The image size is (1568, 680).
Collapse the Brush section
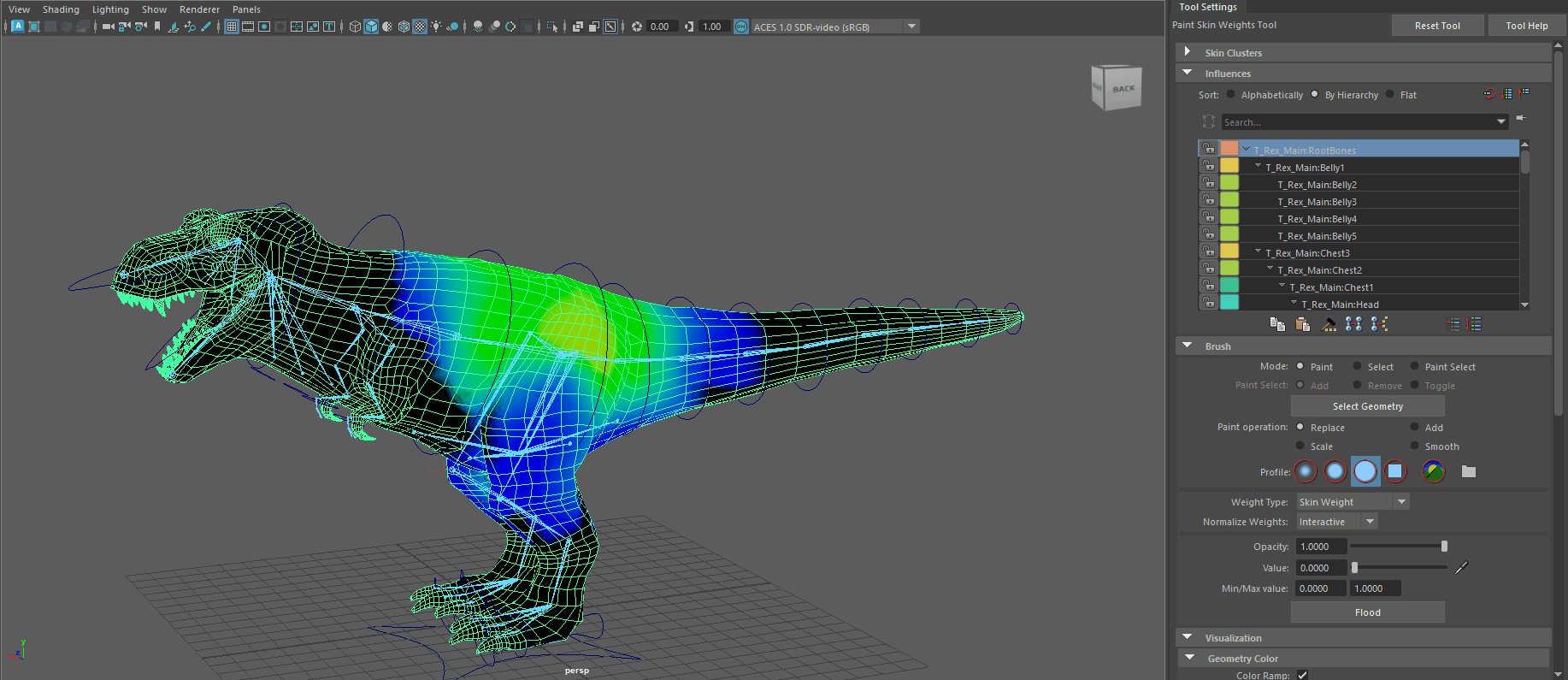tap(1187, 346)
